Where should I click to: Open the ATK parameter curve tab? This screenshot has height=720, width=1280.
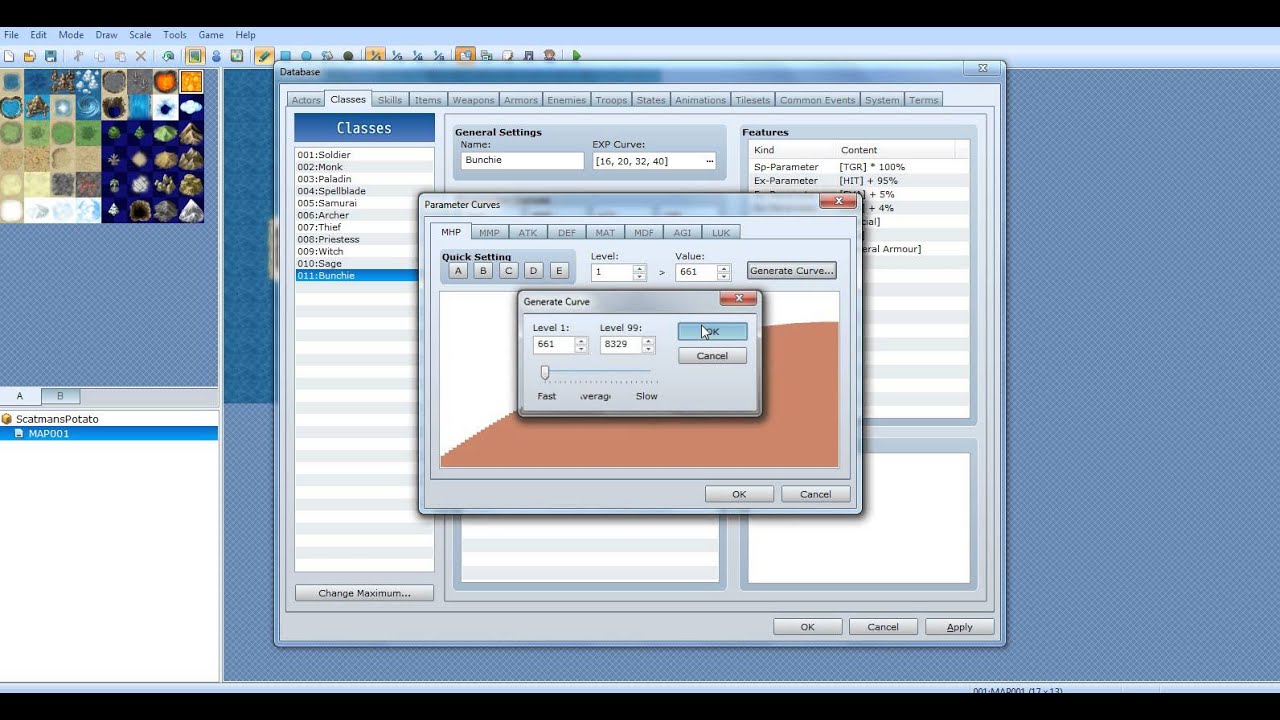(x=527, y=232)
